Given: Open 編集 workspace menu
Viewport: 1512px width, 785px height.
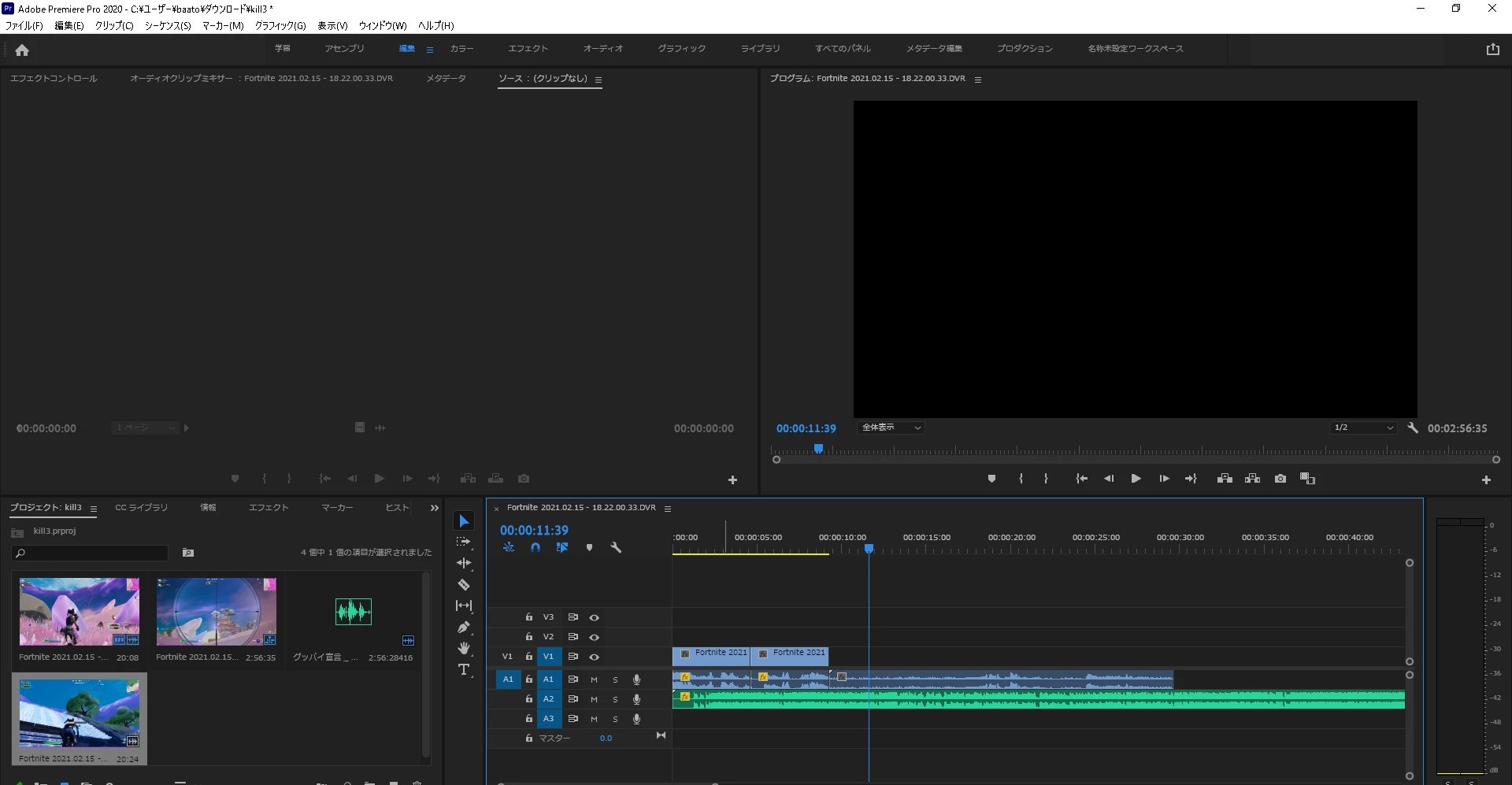Looking at the screenshot, I should [430, 50].
